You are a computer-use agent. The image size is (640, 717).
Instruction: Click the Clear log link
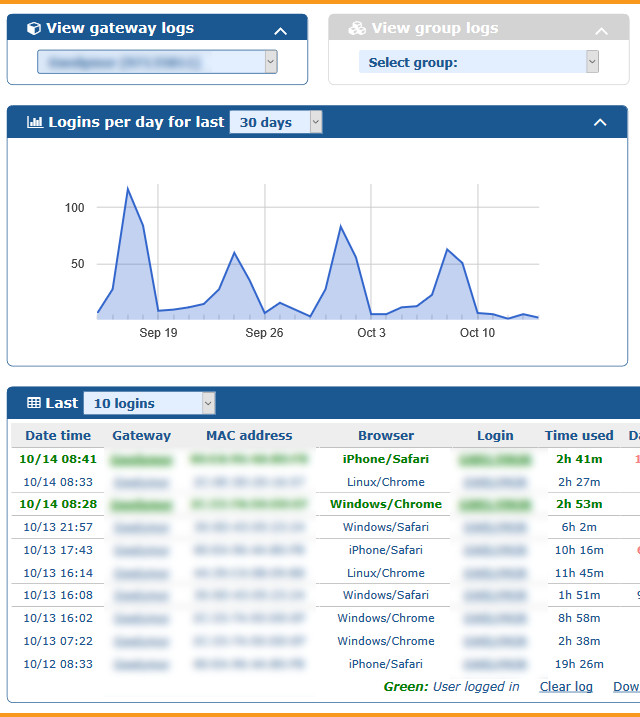pos(566,686)
